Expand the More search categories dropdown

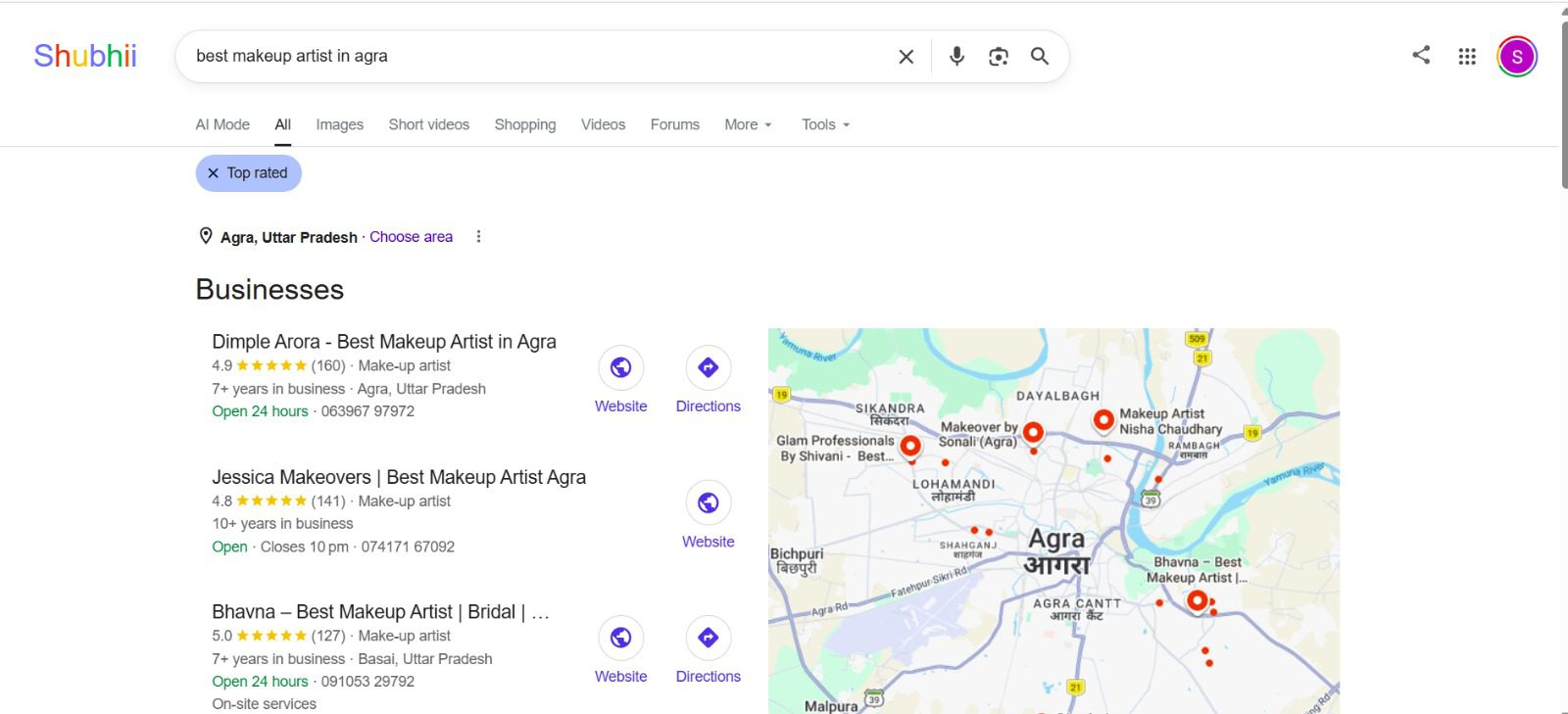pyautogui.click(x=749, y=124)
